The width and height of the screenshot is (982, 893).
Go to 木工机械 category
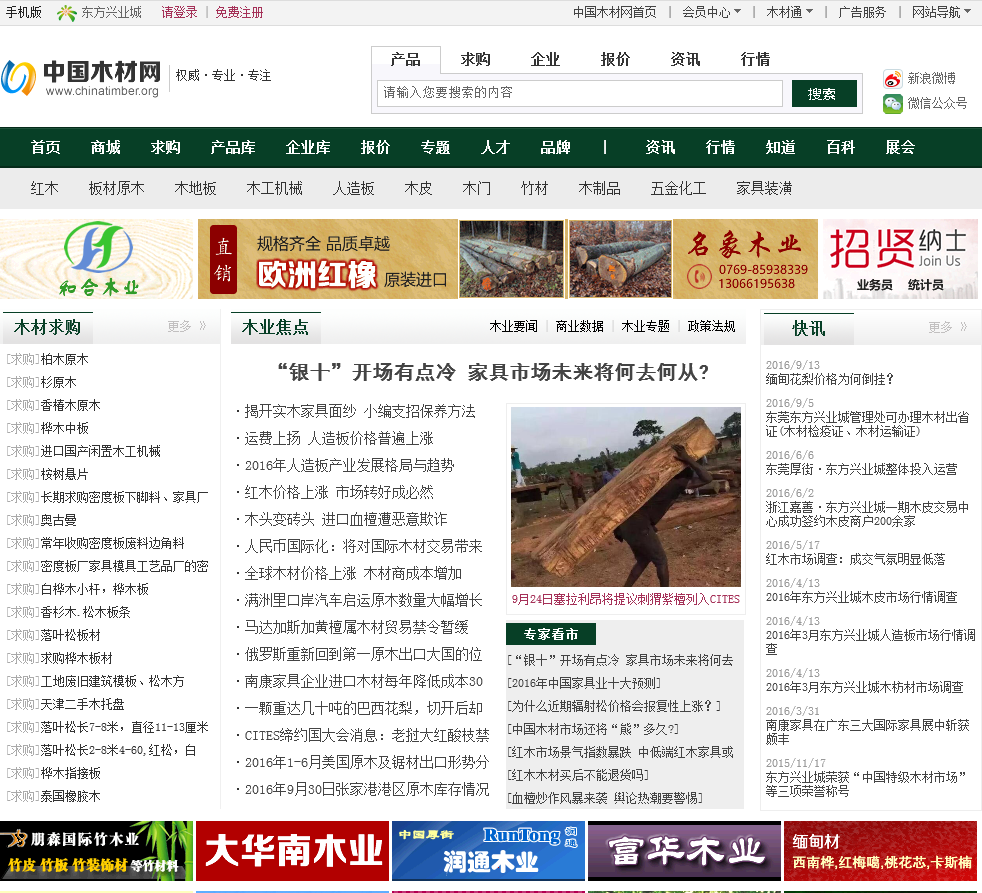point(274,188)
